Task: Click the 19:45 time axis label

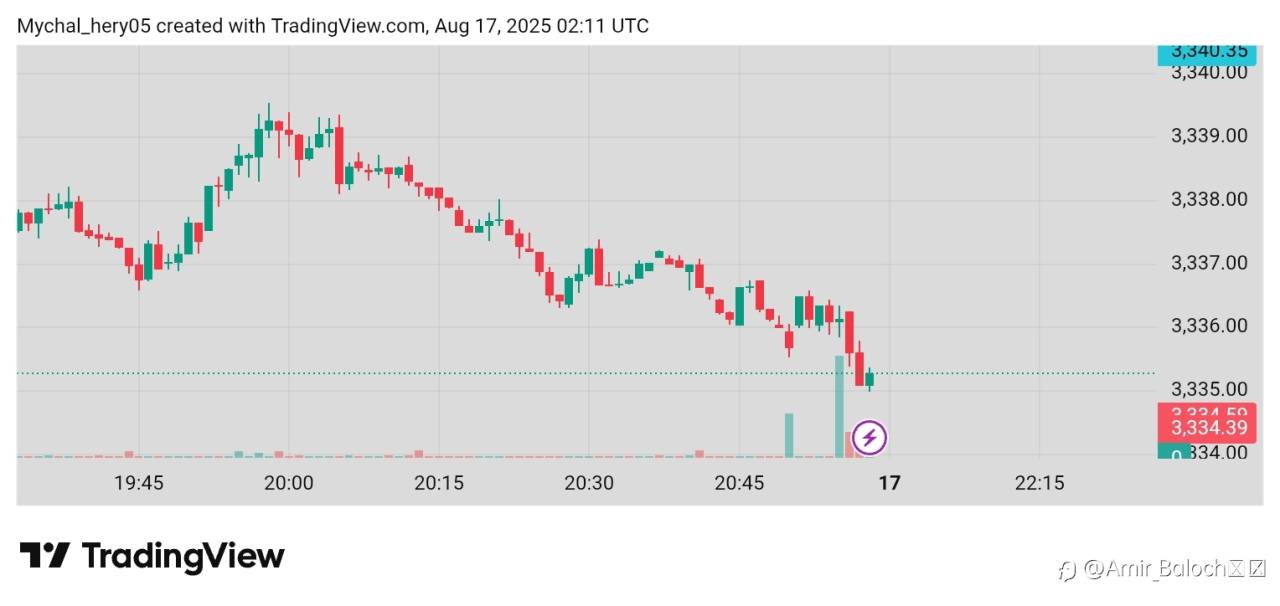Action: click(139, 484)
